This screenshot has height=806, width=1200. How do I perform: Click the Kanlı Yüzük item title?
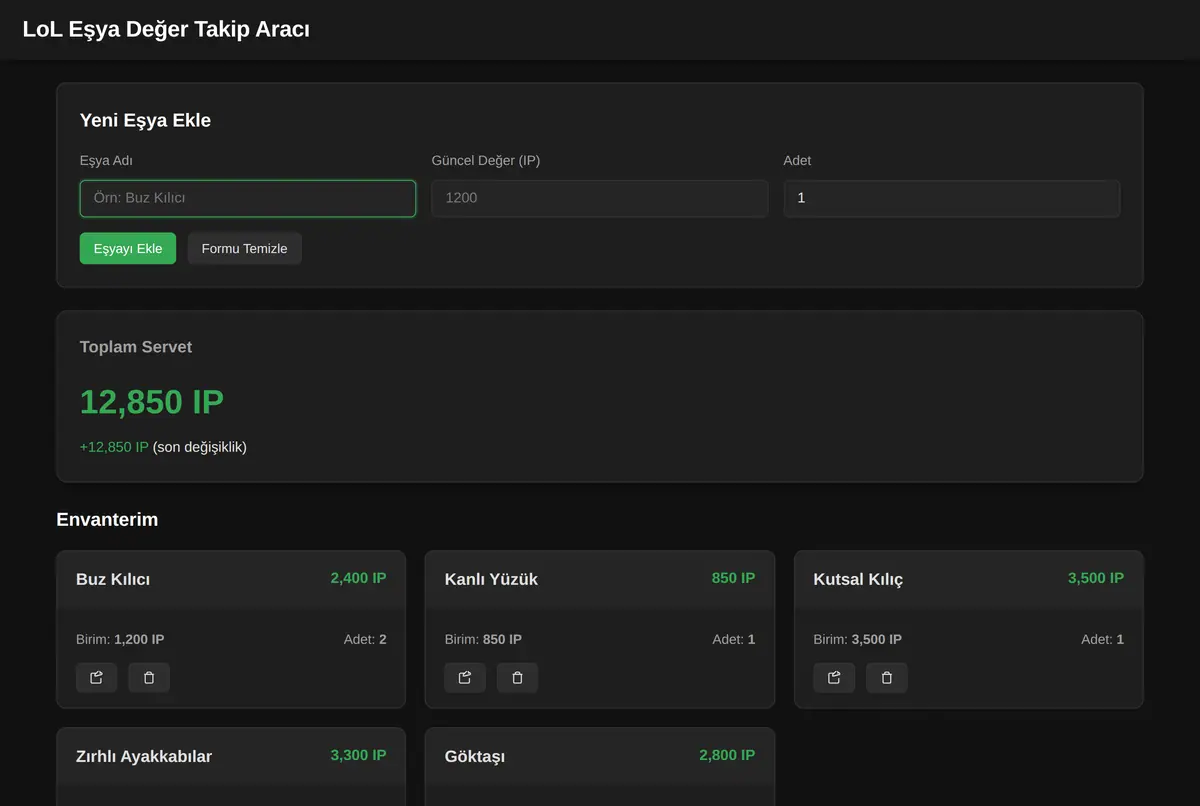click(491, 579)
